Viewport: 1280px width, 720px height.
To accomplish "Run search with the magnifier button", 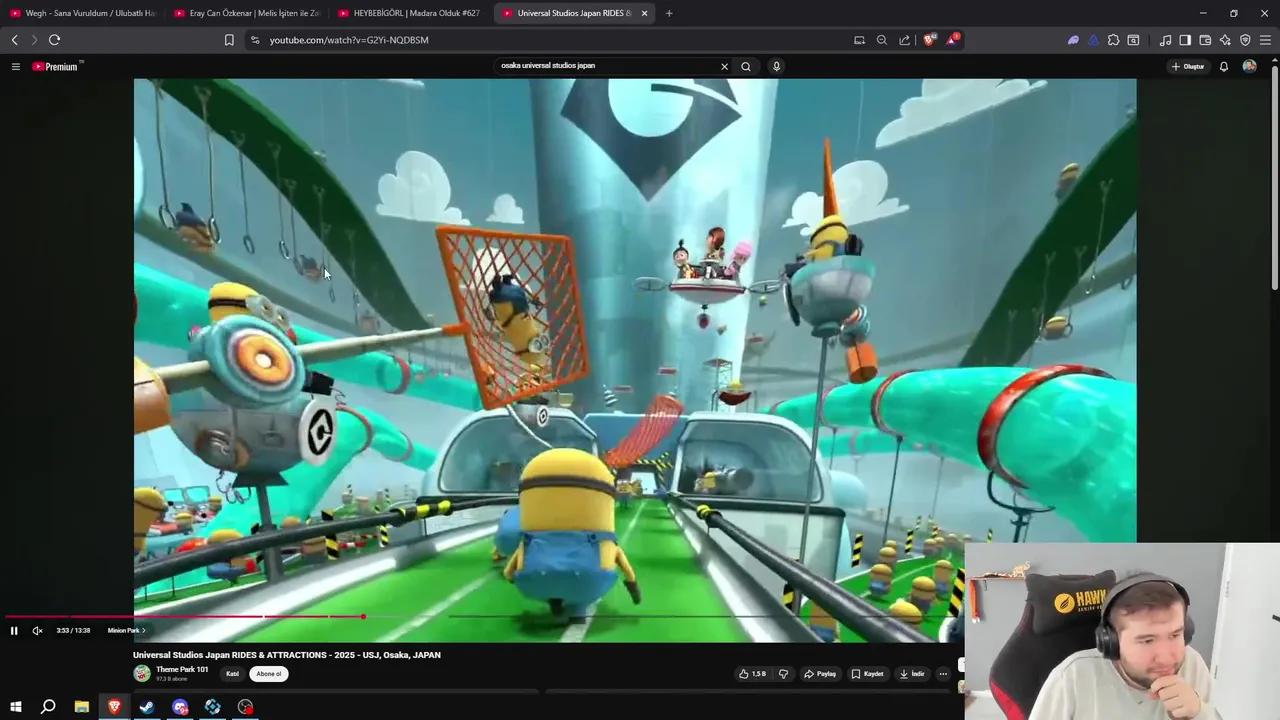I will tap(746, 66).
